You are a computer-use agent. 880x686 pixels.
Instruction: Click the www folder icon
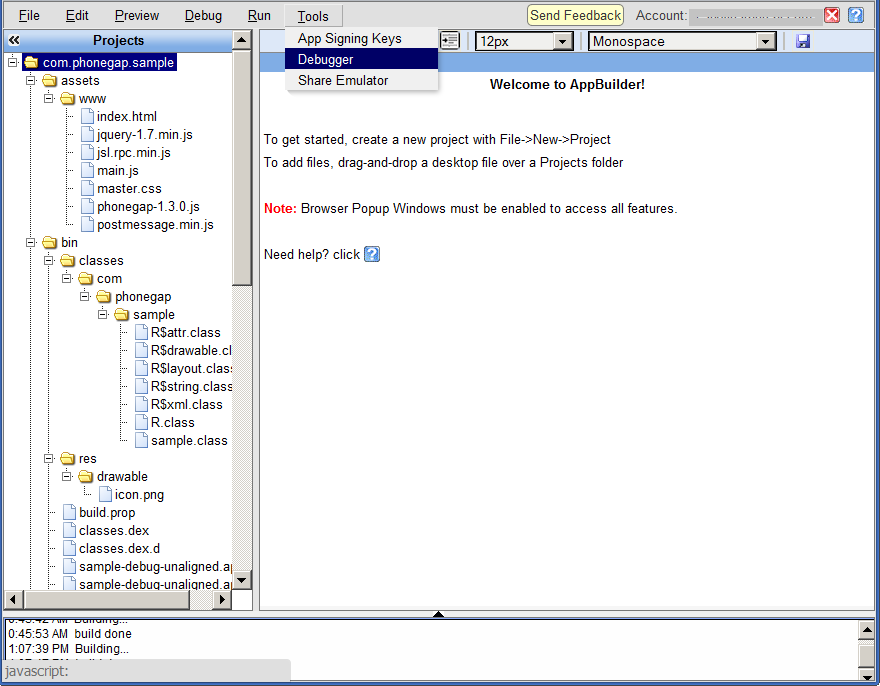point(67,98)
